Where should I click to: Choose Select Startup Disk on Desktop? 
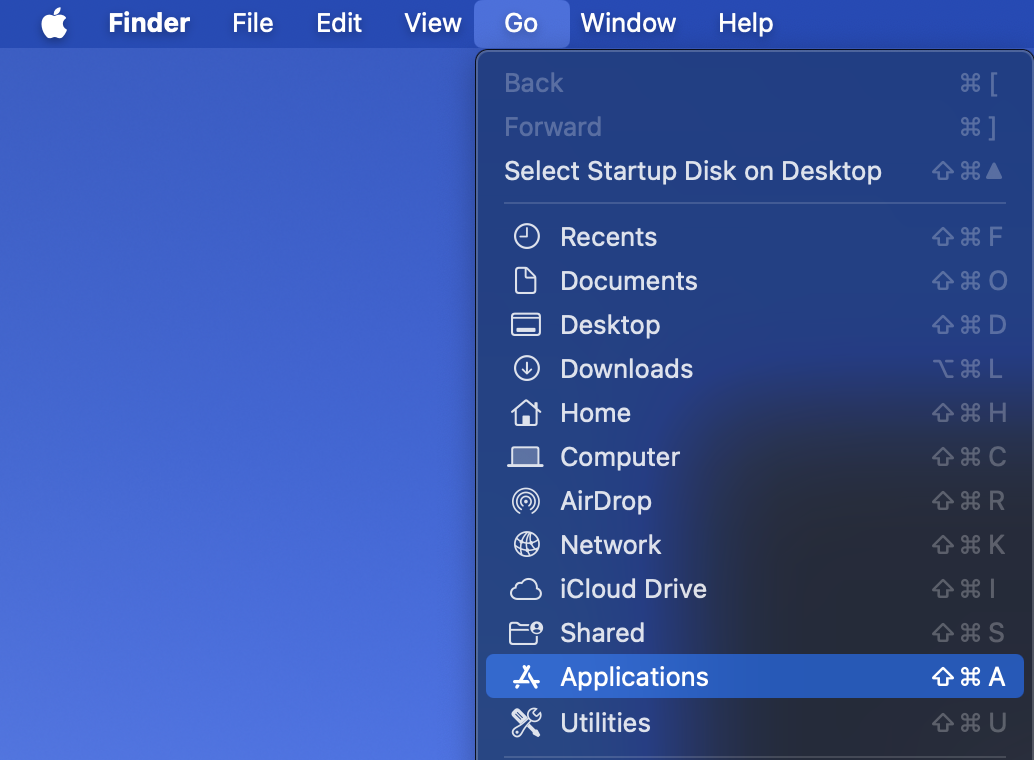point(691,171)
